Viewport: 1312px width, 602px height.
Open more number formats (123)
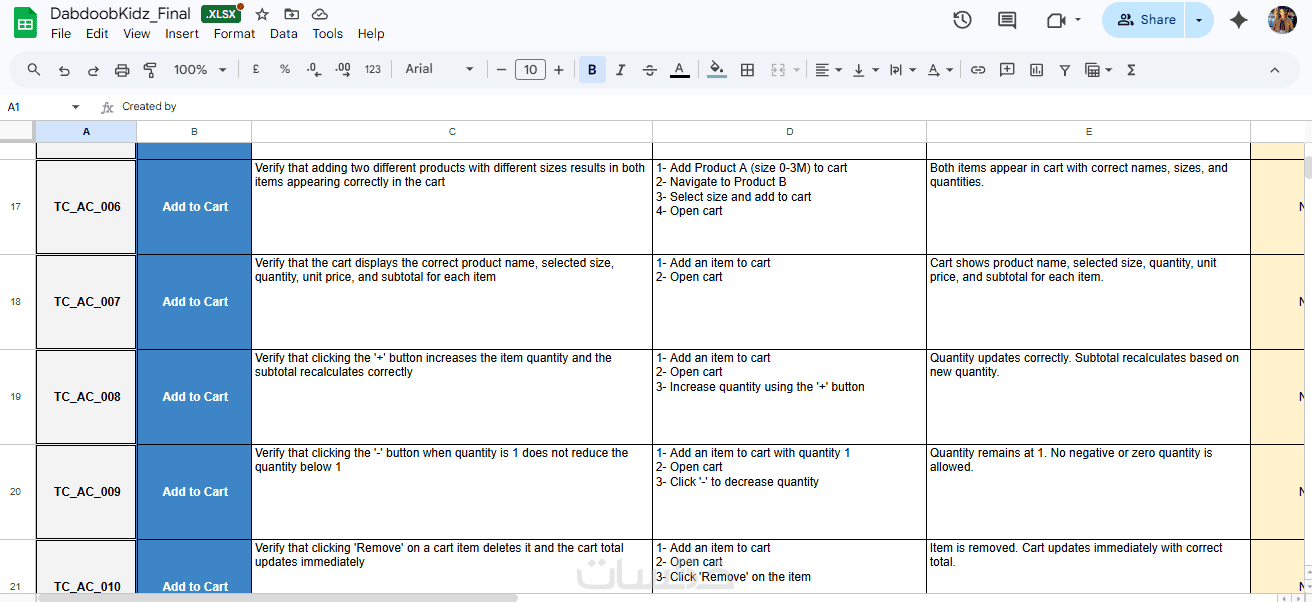[373, 70]
